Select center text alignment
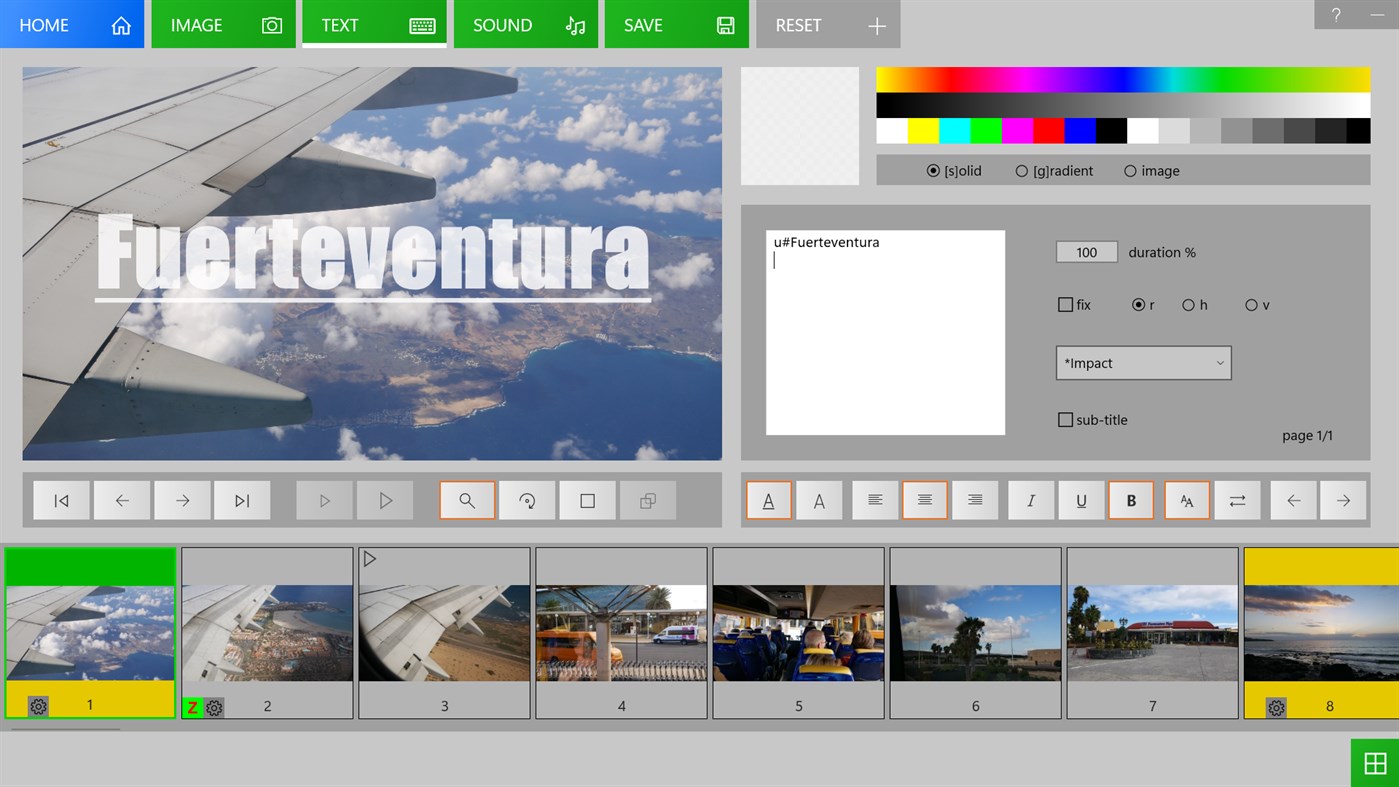The image size is (1399, 787). (924, 500)
